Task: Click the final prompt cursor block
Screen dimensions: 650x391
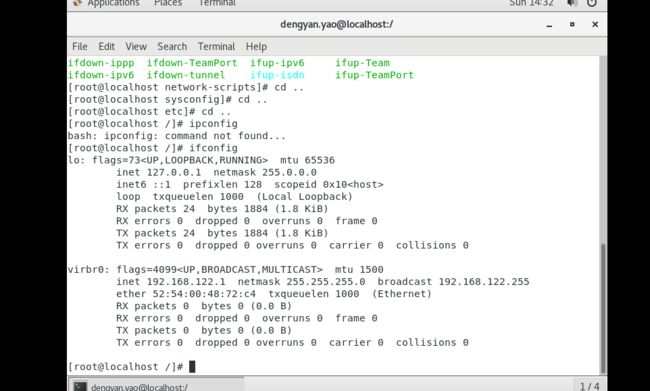Action: click(x=192, y=367)
